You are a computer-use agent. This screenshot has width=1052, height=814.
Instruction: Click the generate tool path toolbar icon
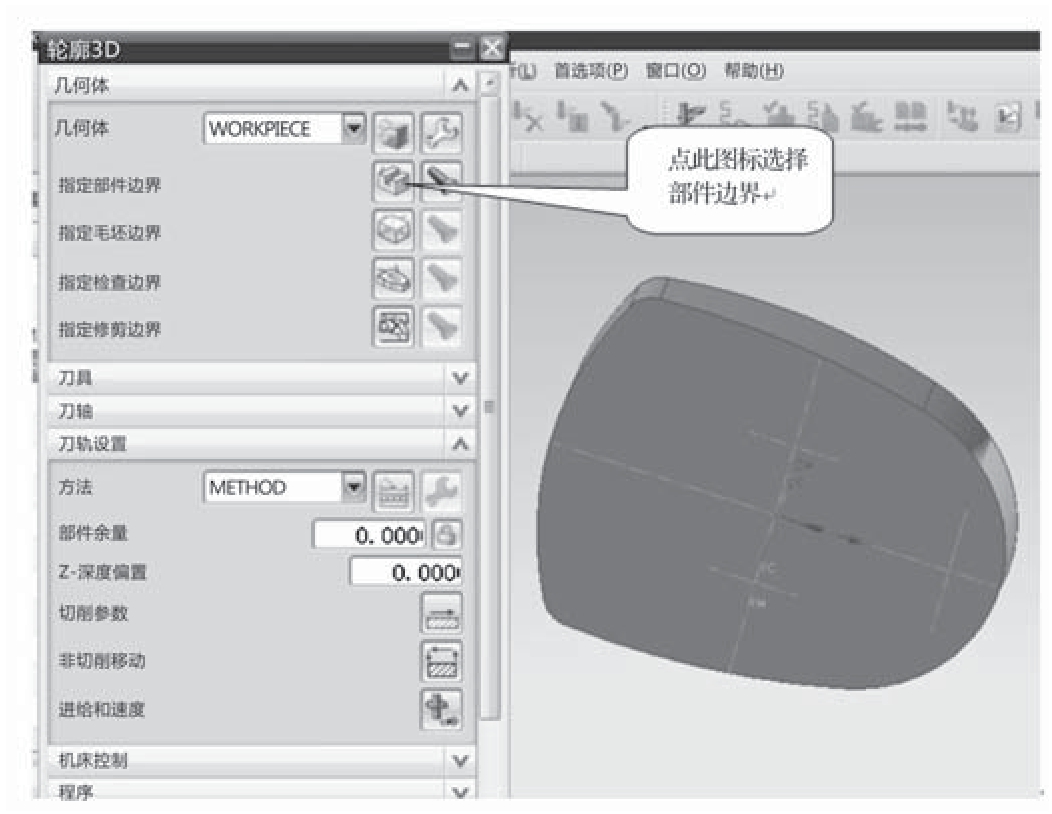pos(690,115)
